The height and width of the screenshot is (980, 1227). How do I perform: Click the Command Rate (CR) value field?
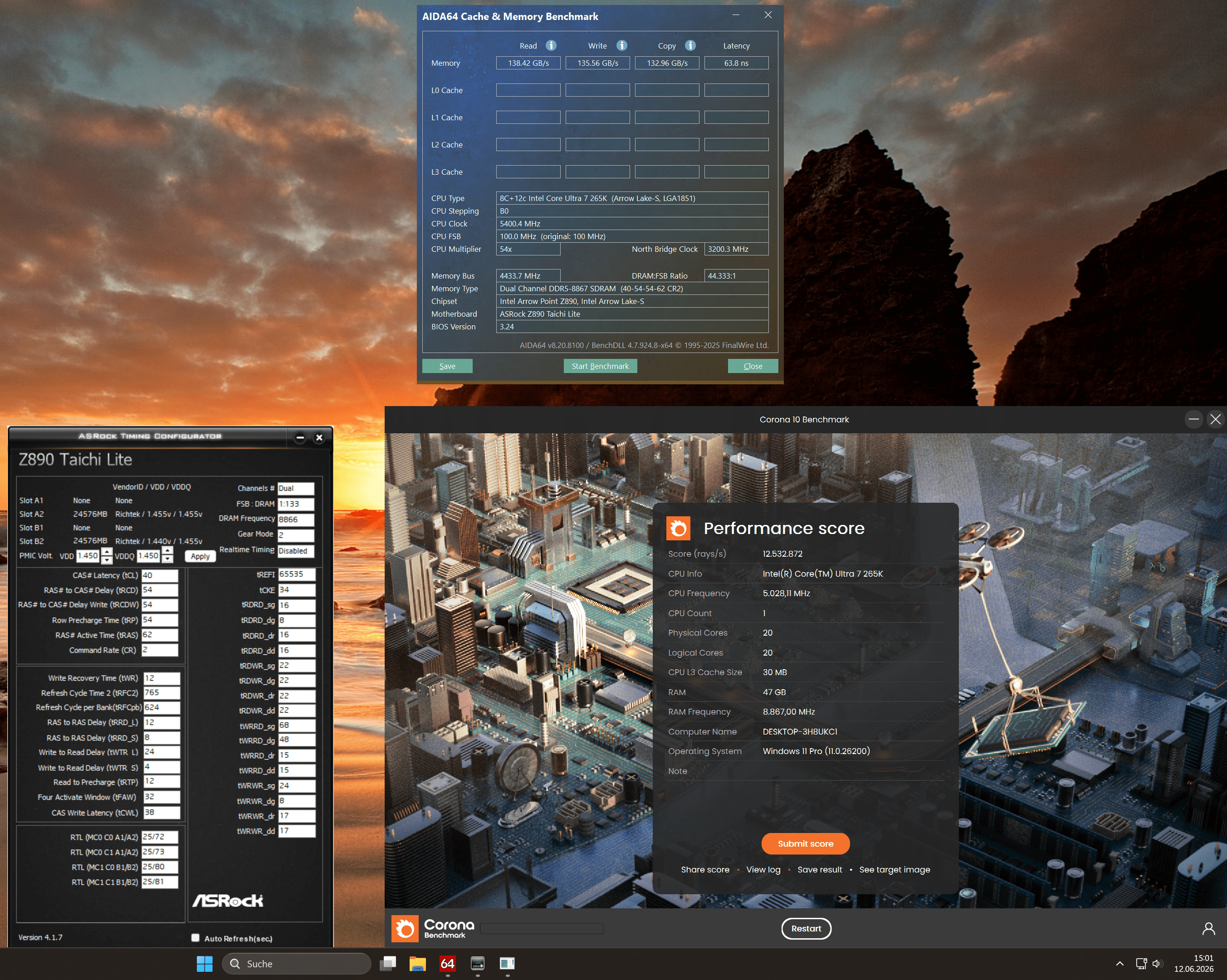[160, 650]
